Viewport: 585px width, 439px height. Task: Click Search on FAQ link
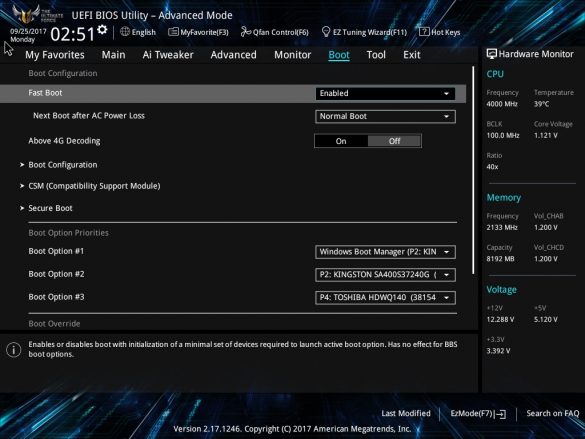(x=553, y=413)
